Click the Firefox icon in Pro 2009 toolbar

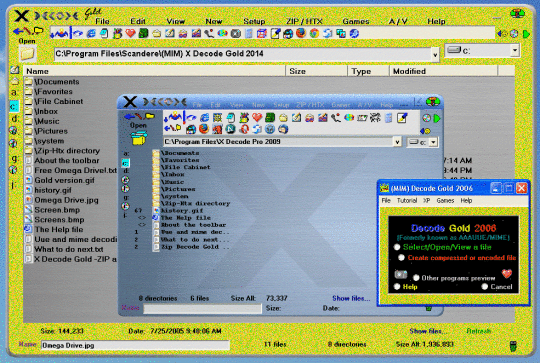click(204, 129)
